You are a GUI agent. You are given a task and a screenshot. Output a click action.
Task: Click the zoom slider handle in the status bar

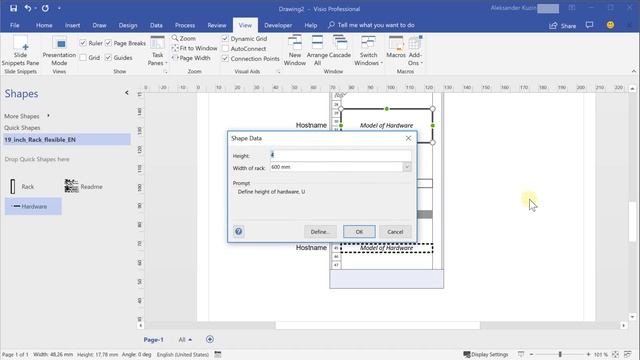560,354
